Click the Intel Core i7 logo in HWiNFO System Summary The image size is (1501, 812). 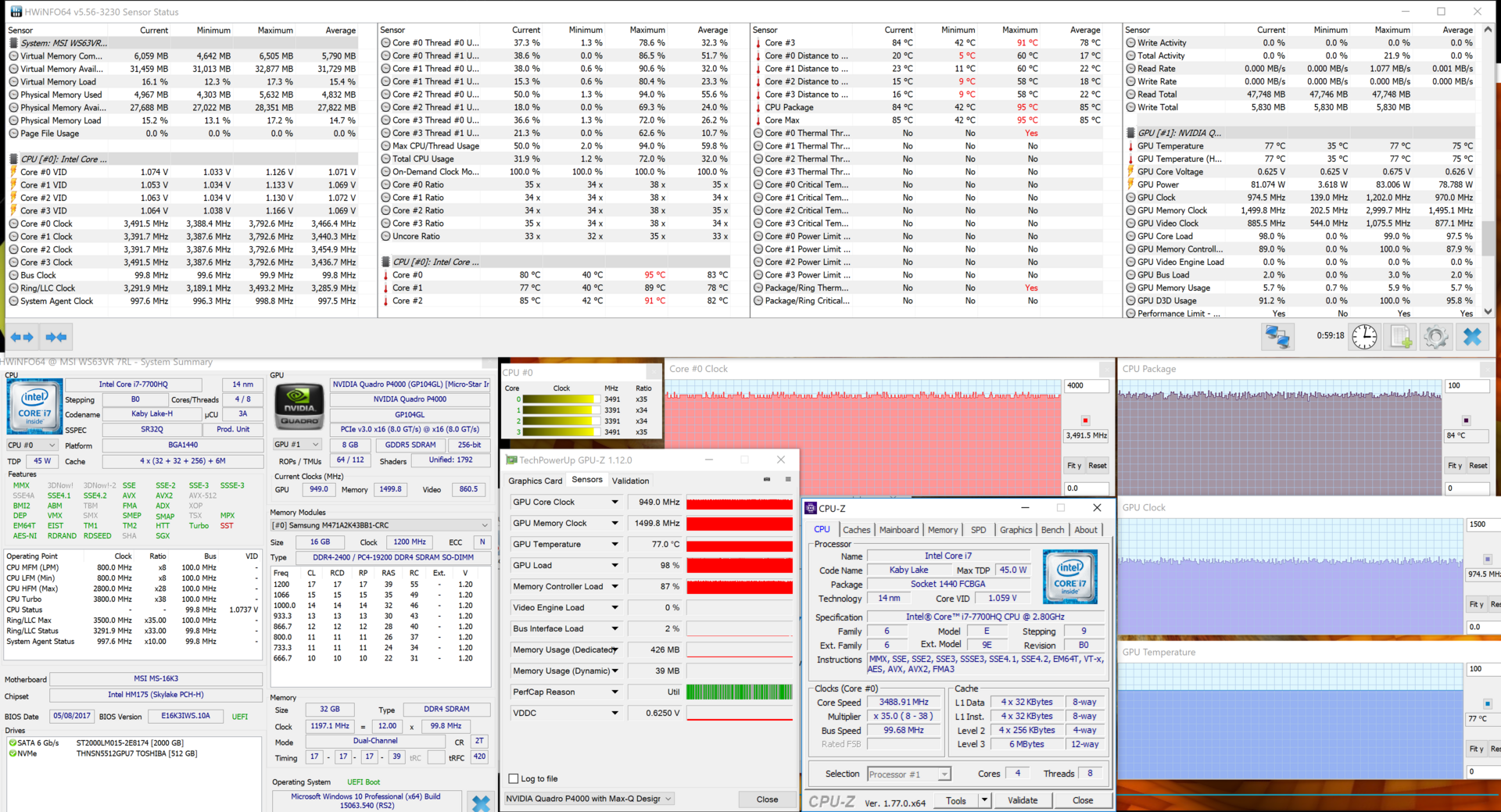pyautogui.click(x=34, y=406)
